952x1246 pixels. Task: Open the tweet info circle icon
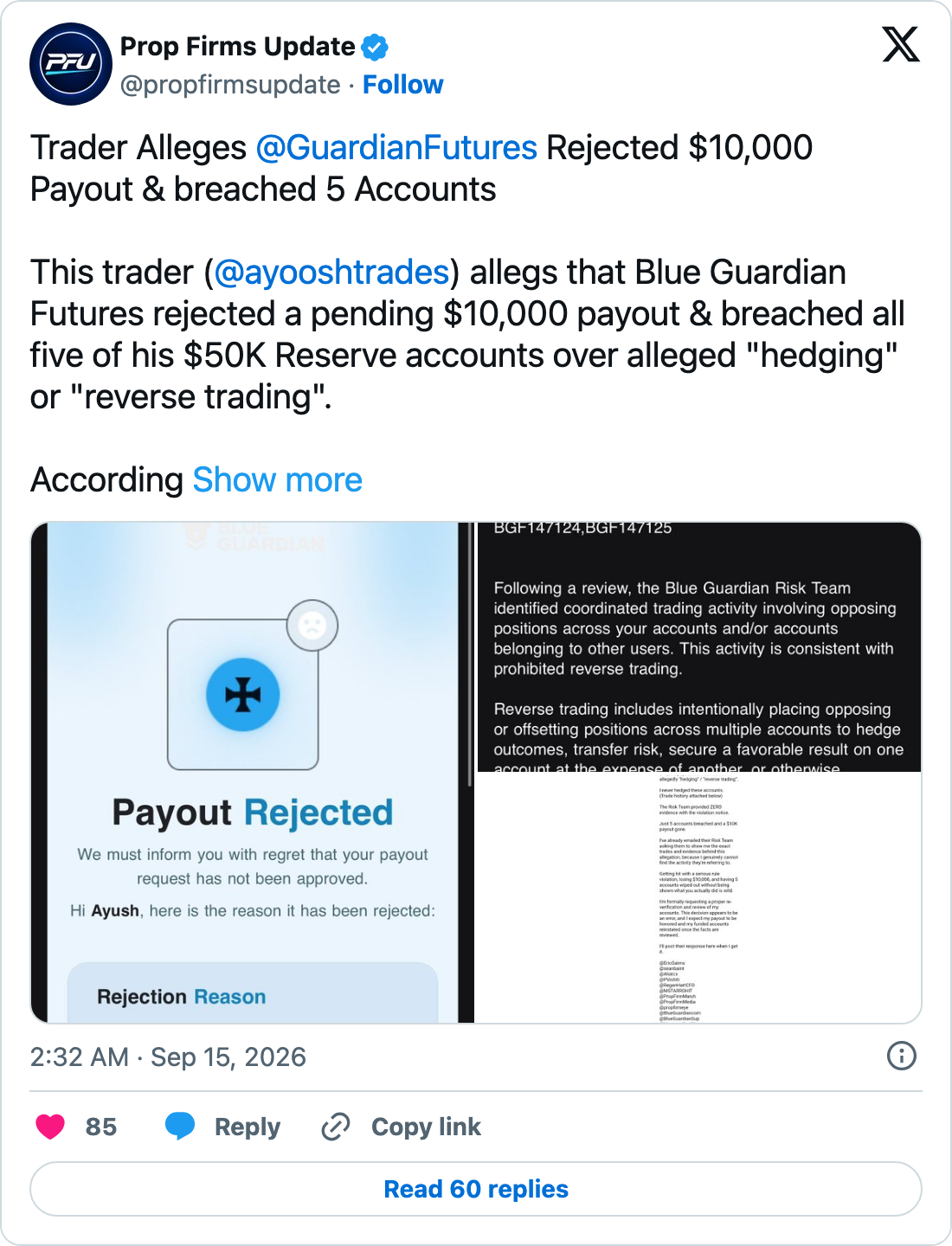coord(902,1056)
